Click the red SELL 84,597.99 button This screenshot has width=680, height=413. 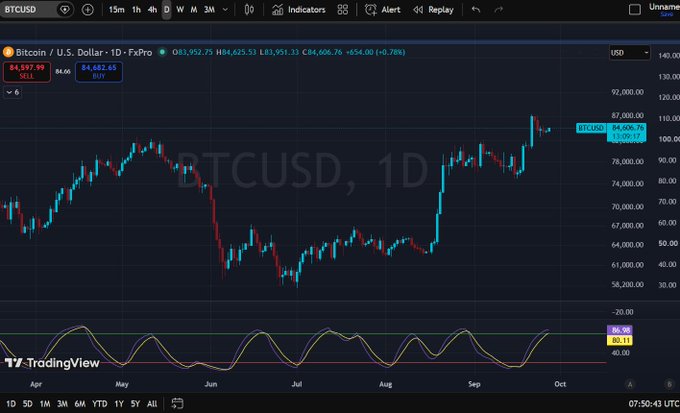coord(26,72)
